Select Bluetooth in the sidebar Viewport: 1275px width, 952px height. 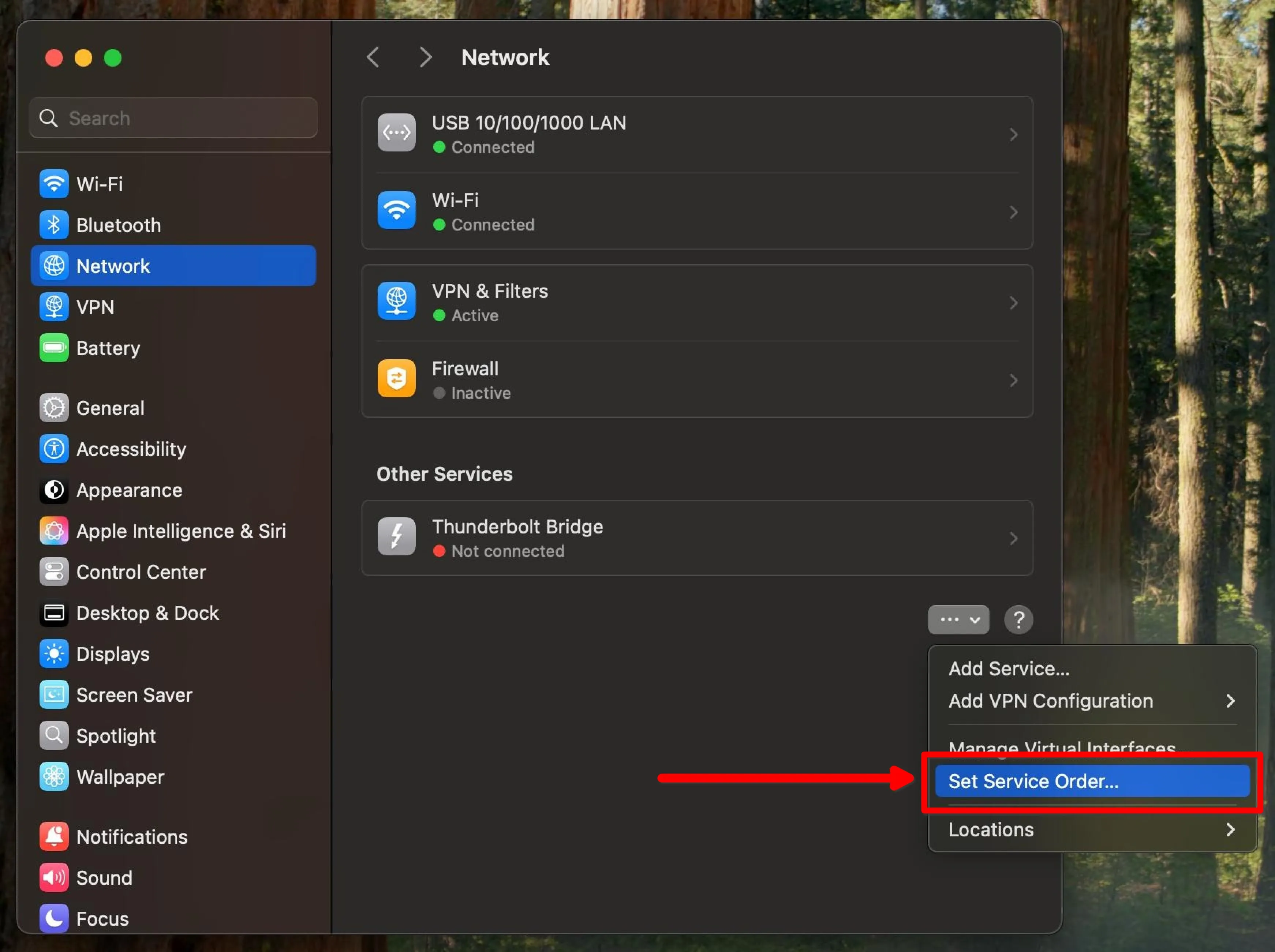tap(119, 225)
